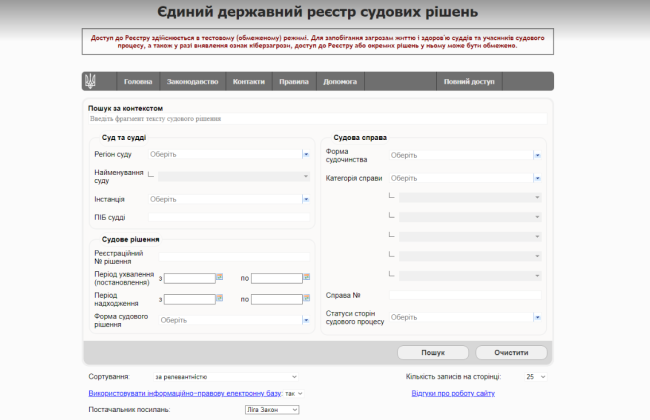Open fifth subcategory dropdown under Категорія справи

pyautogui.click(x=470, y=275)
